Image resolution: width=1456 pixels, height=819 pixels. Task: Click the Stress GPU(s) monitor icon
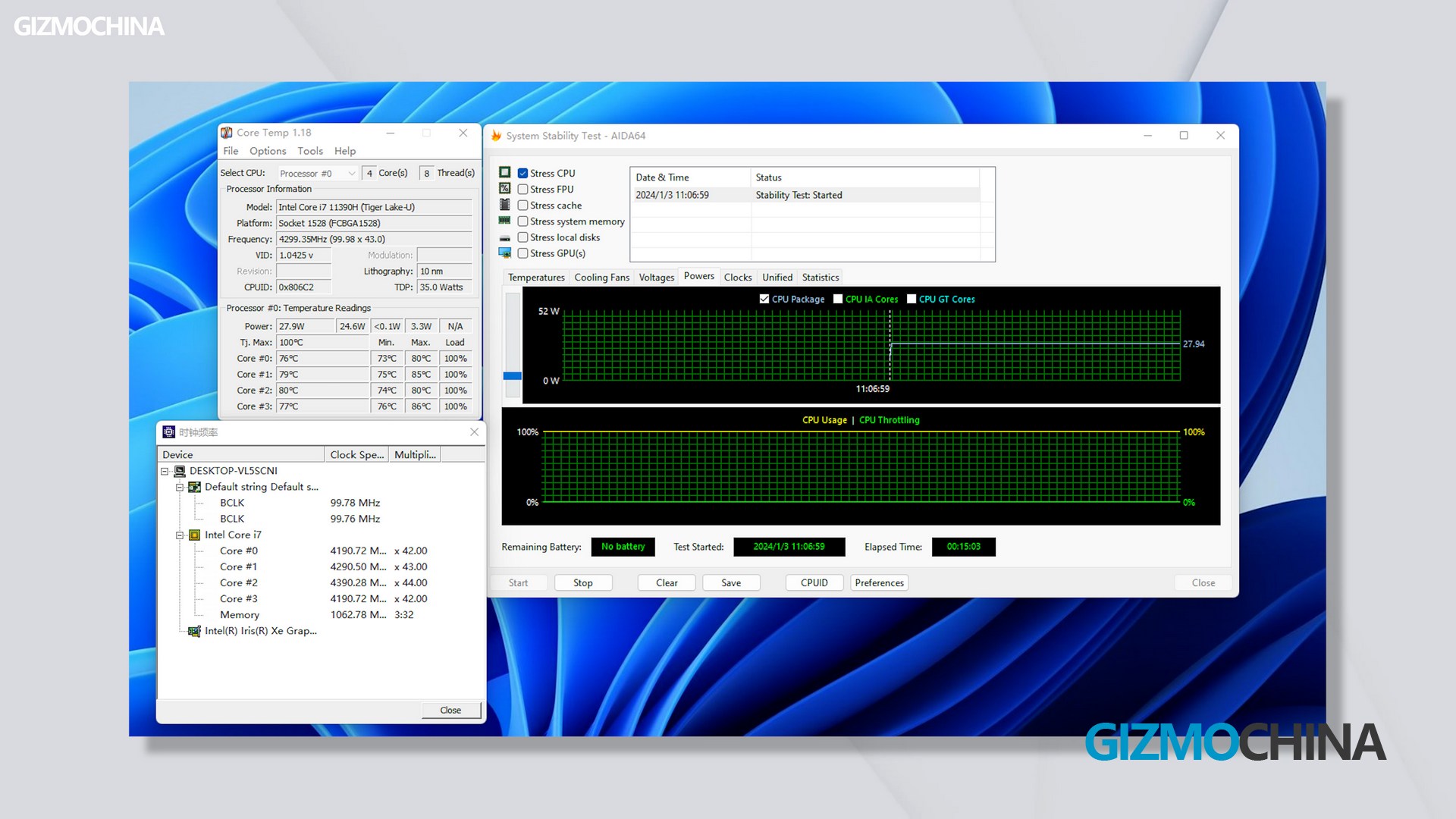(x=505, y=253)
